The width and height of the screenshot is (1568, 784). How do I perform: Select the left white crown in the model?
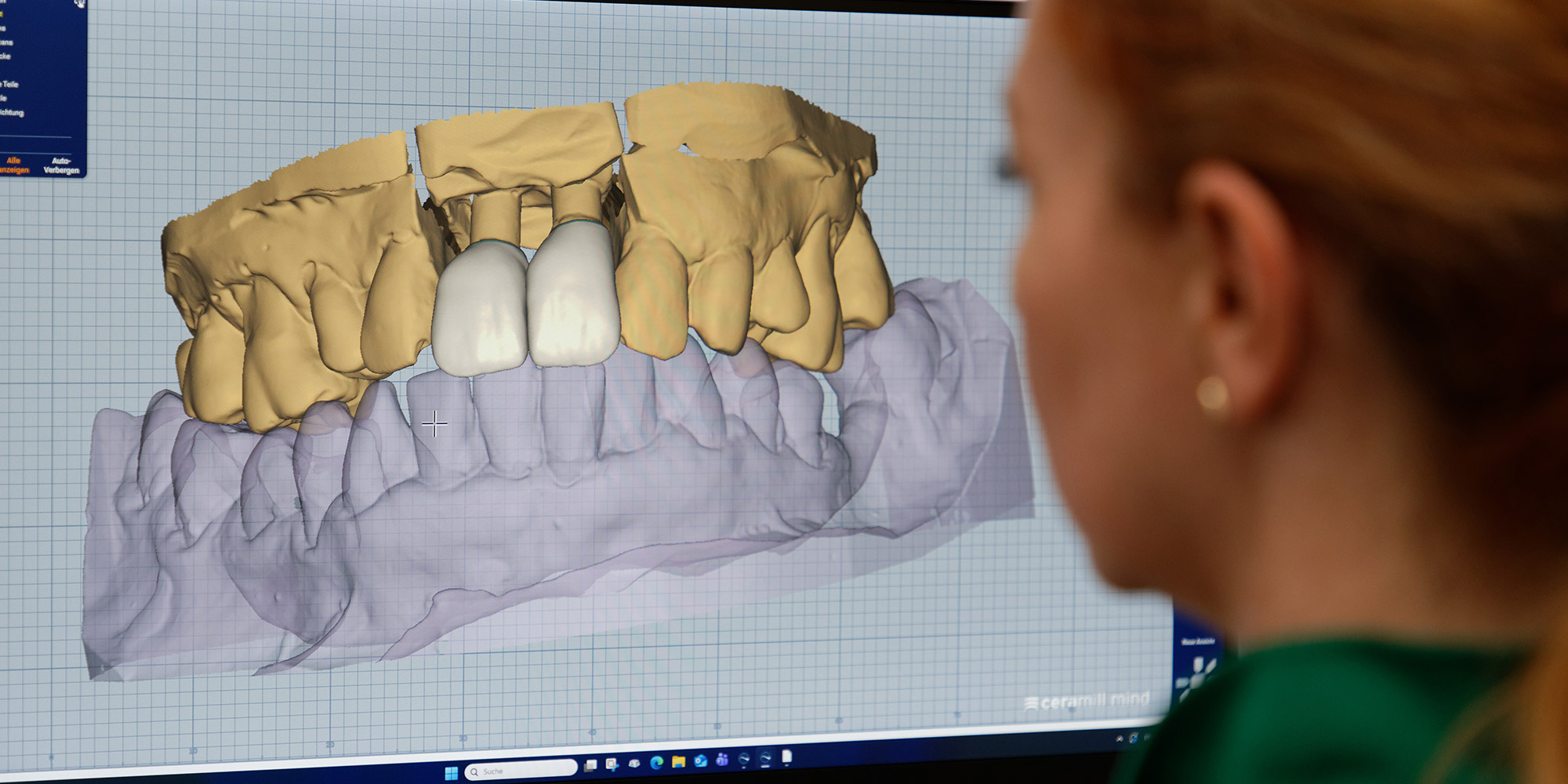[479, 310]
